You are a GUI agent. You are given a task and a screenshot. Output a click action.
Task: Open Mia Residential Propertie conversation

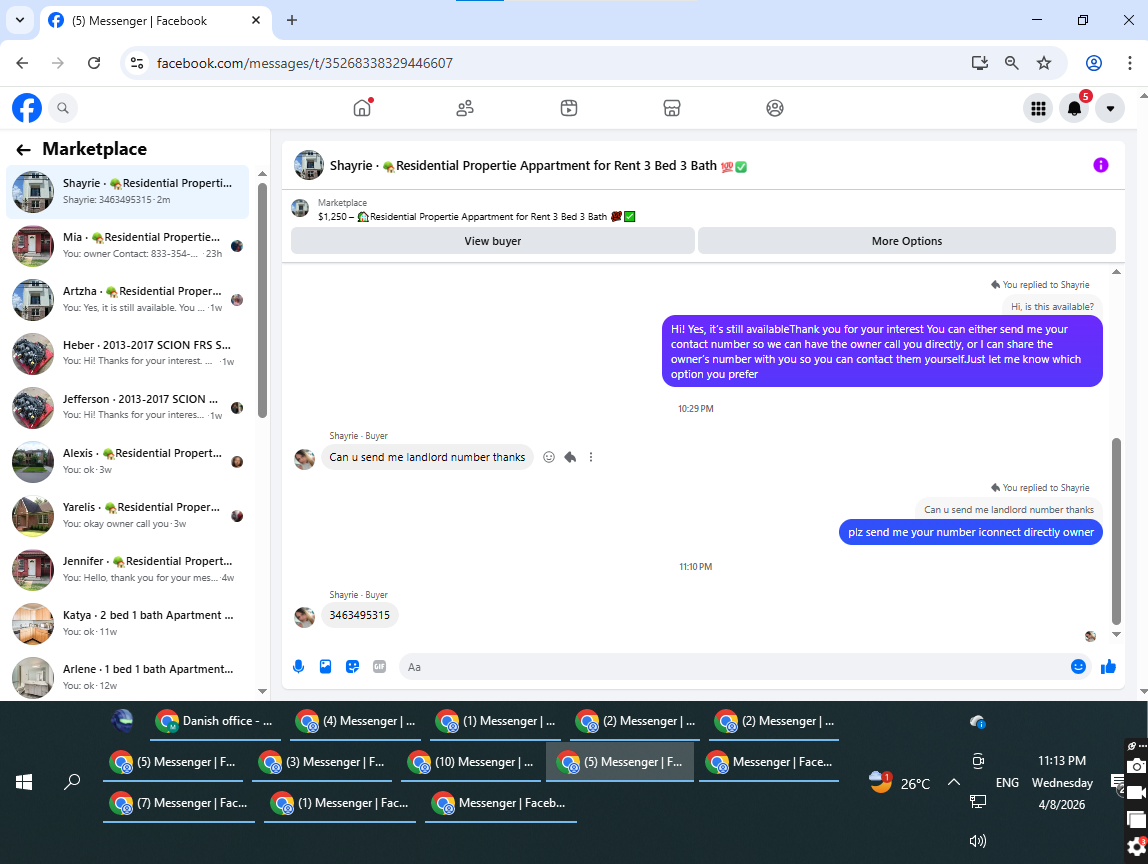point(127,246)
